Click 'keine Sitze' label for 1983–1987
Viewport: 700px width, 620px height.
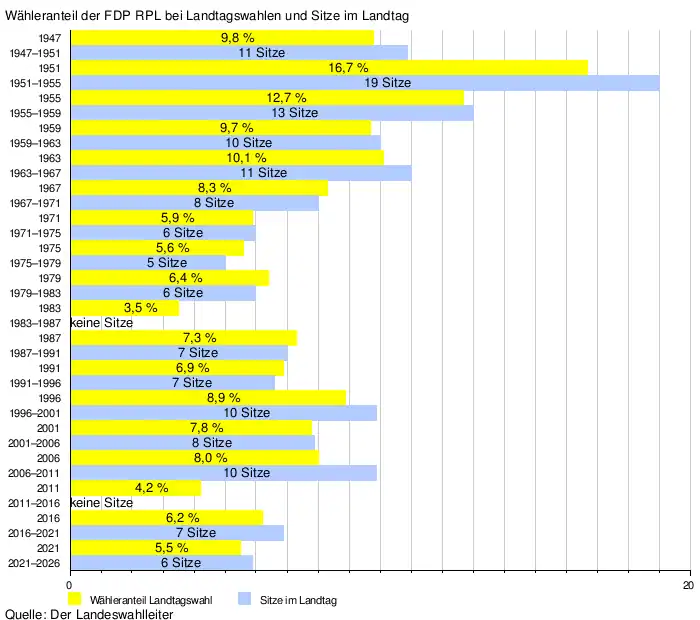[102, 323]
